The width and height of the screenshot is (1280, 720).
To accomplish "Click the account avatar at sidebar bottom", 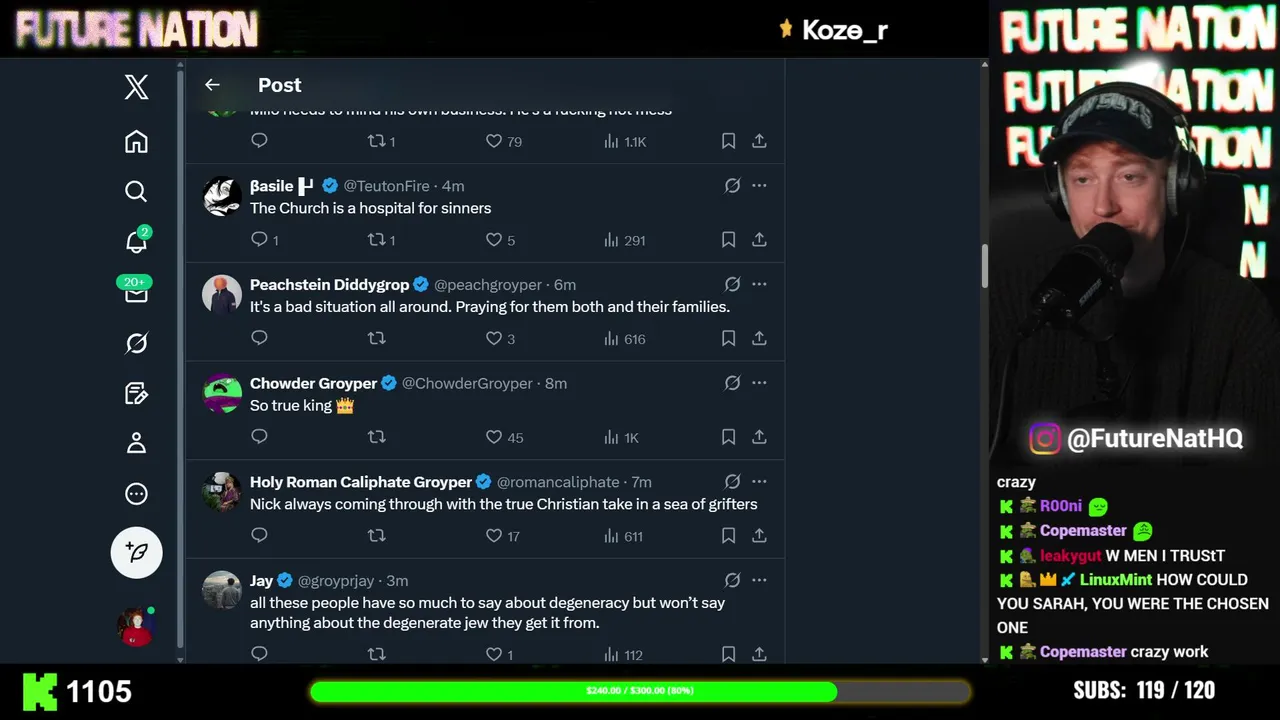I will (135, 627).
